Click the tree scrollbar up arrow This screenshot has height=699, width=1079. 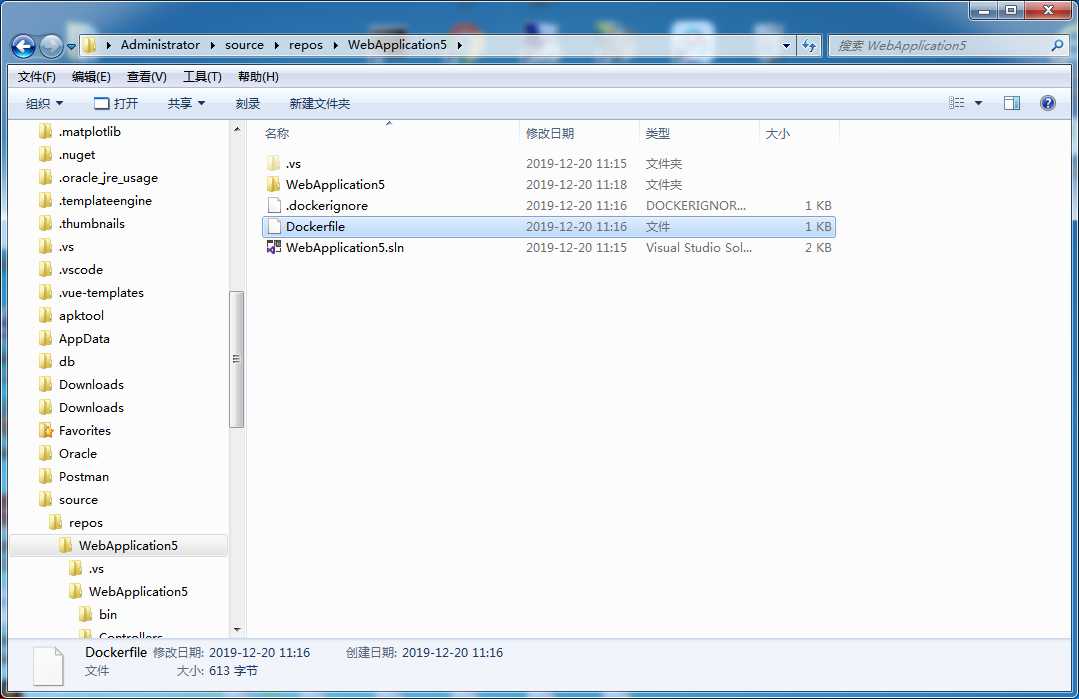(x=237, y=129)
